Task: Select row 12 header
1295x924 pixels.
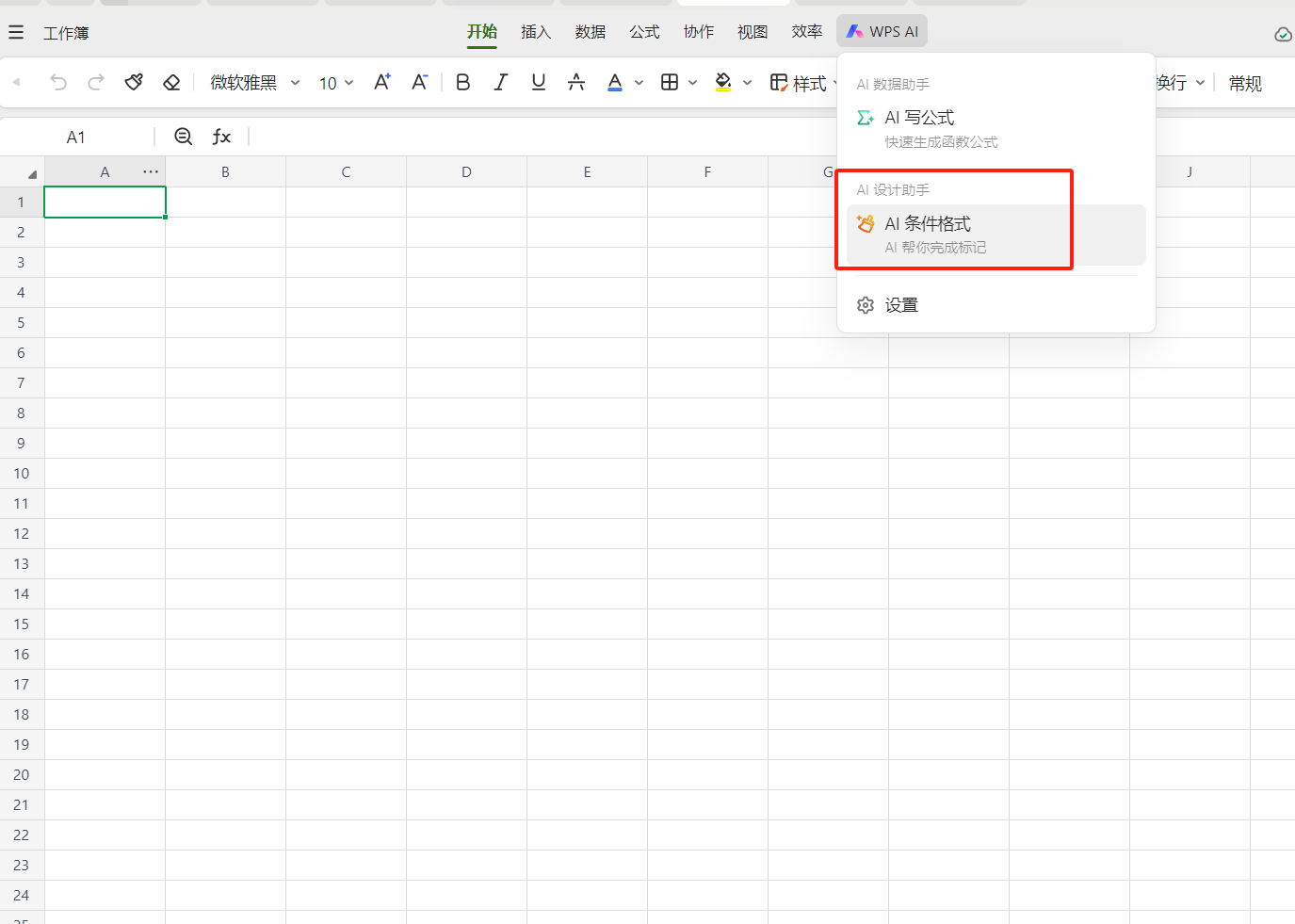Action: (x=22, y=533)
